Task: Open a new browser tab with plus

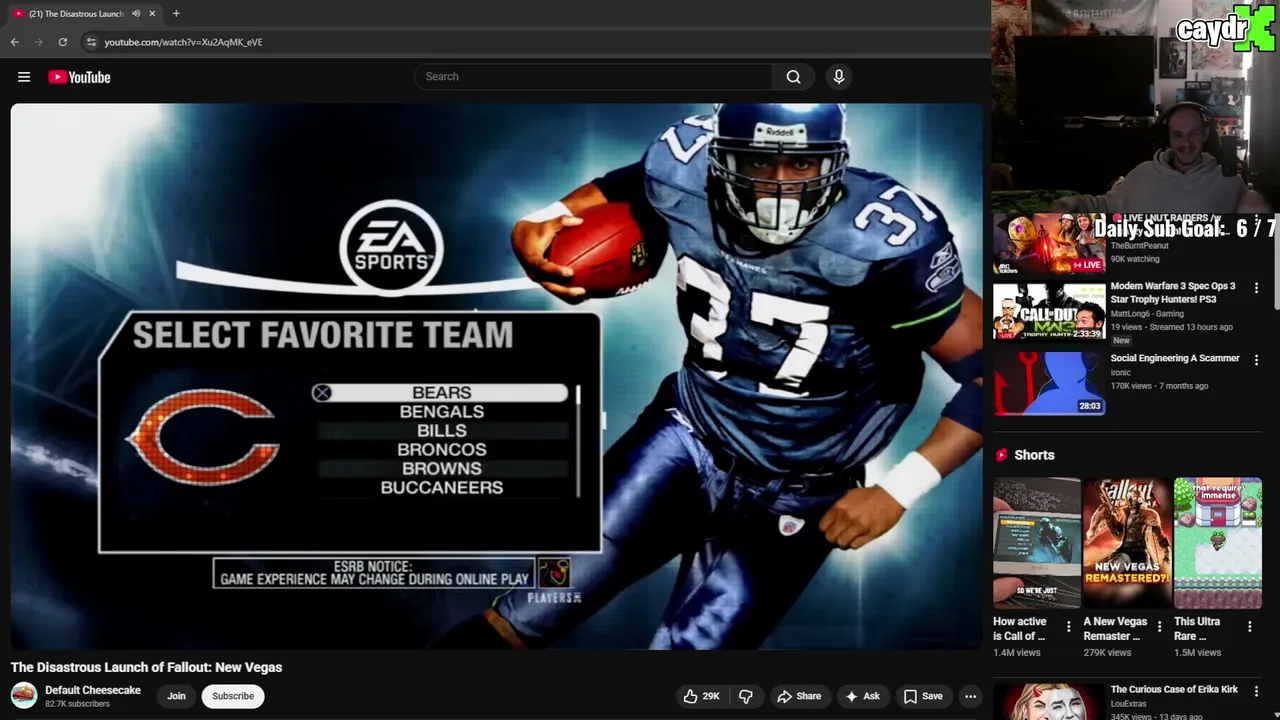Action: [x=176, y=13]
